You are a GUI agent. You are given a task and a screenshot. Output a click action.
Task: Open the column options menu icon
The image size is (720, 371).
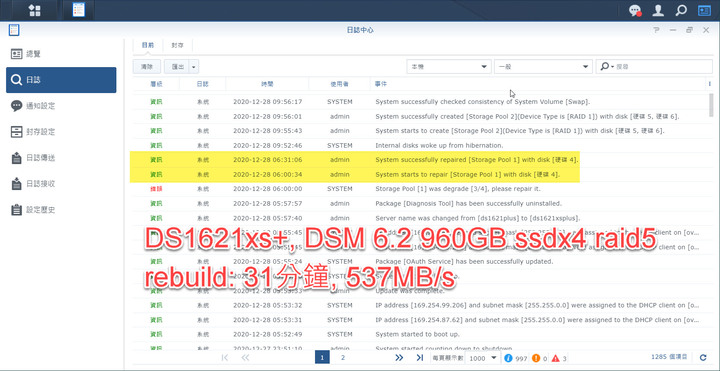[x=709, y=84]
